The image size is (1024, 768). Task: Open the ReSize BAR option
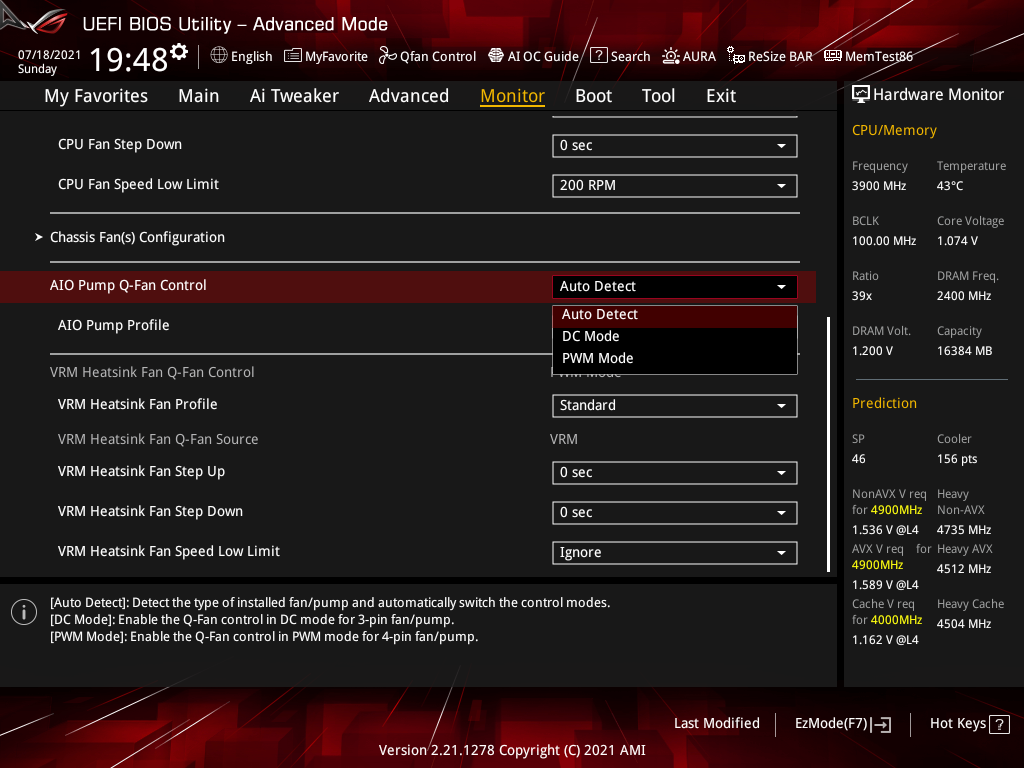tap(769, 56)
